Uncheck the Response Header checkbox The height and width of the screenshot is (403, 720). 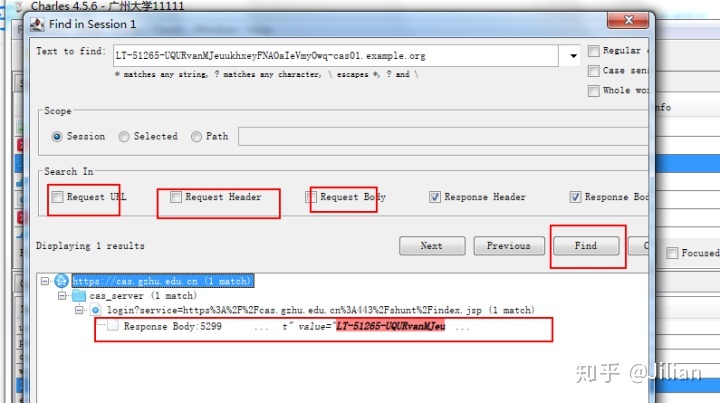(x=434, y=197)
